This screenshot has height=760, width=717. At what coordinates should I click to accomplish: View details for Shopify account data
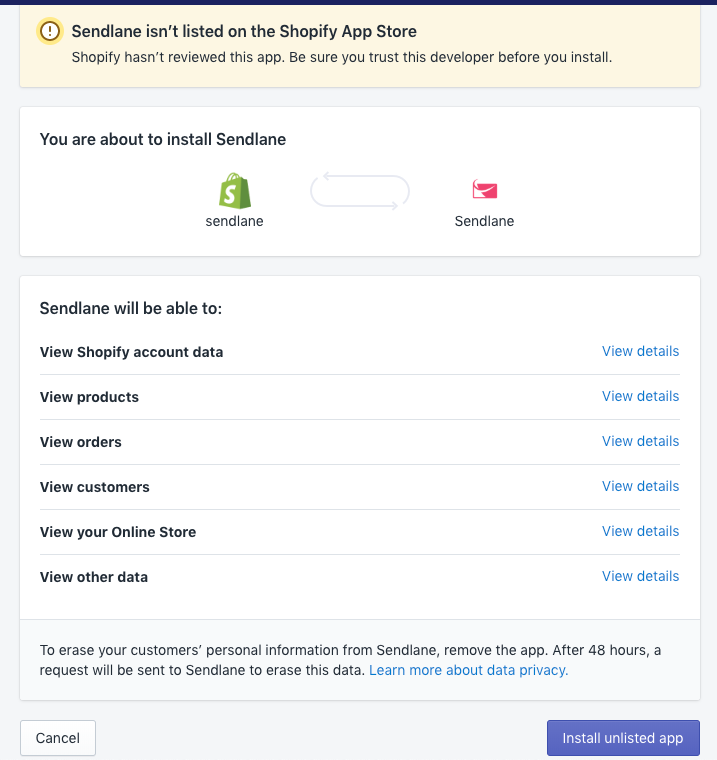point(640,351)
